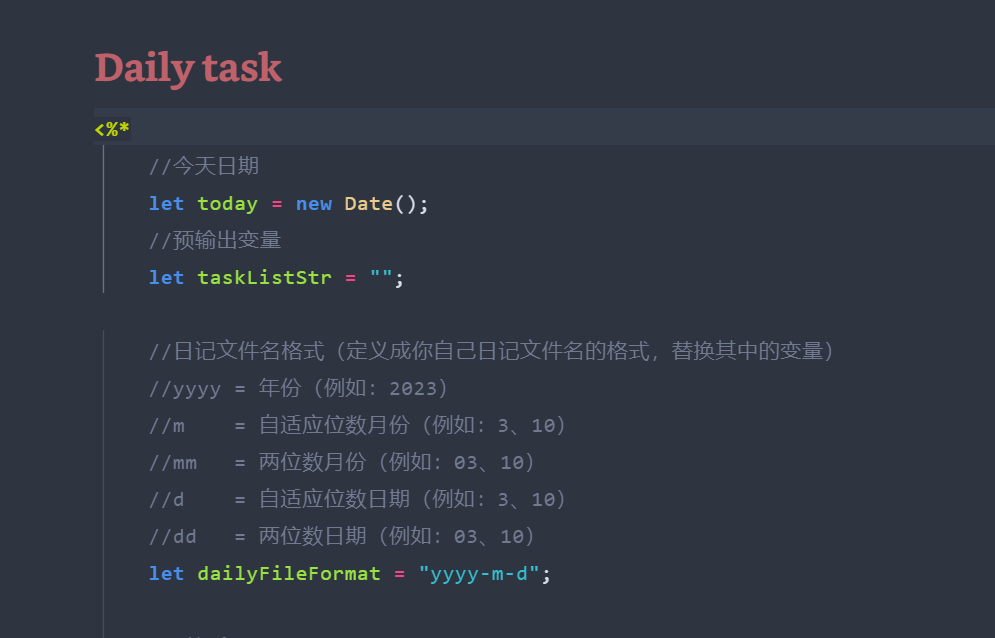Click the let keyword before today

click(x=166, y=204)
